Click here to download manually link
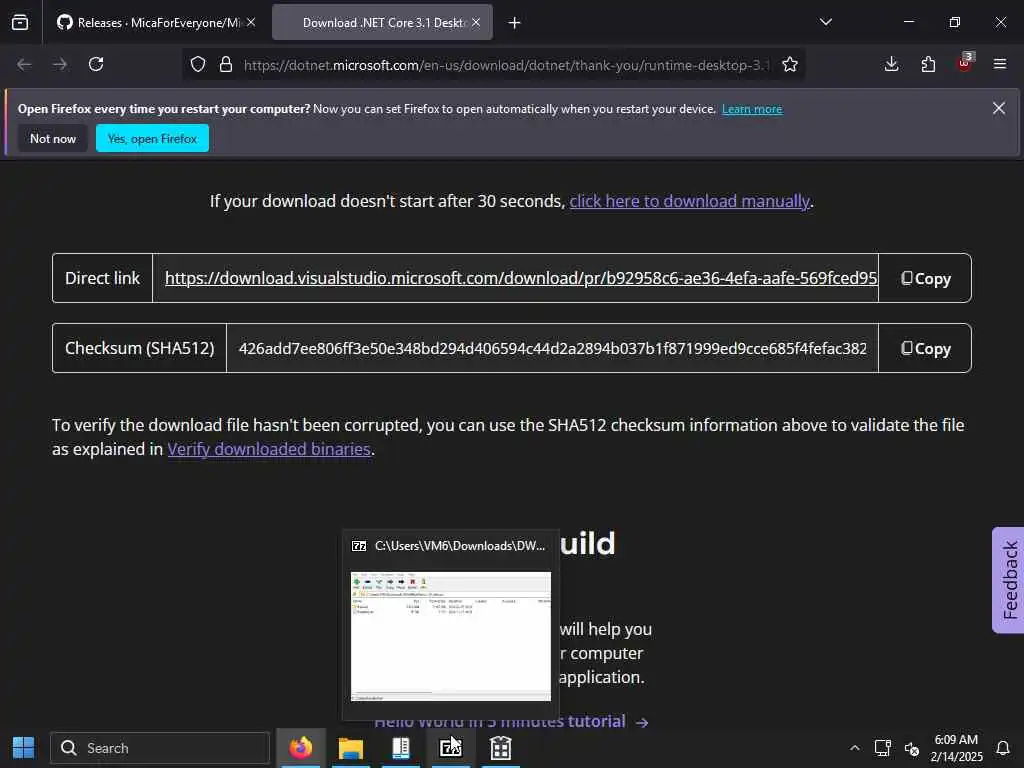Screen dimensions: 1024x768 click(690, 201)
